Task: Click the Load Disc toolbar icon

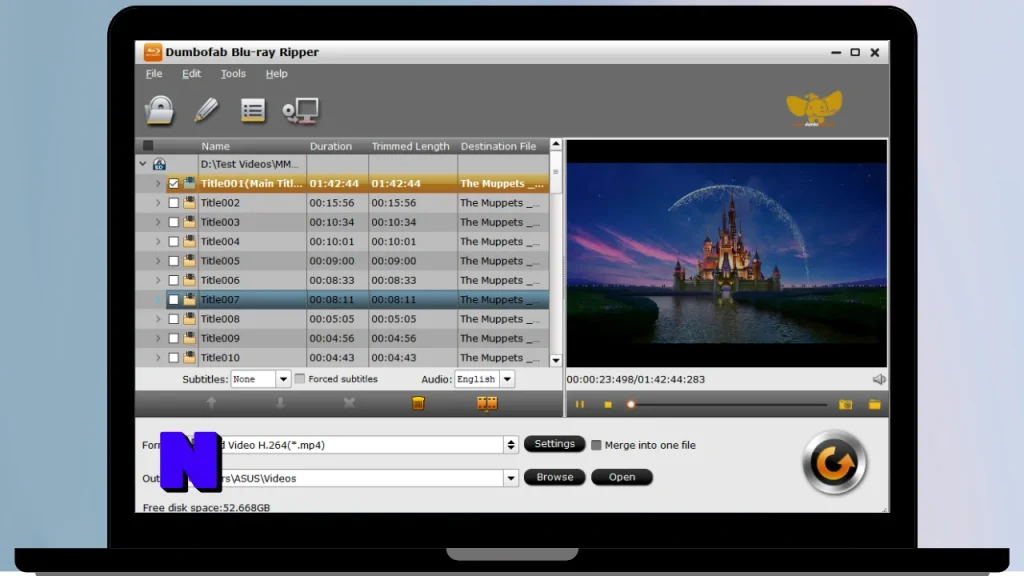Action: click(159, 110)
